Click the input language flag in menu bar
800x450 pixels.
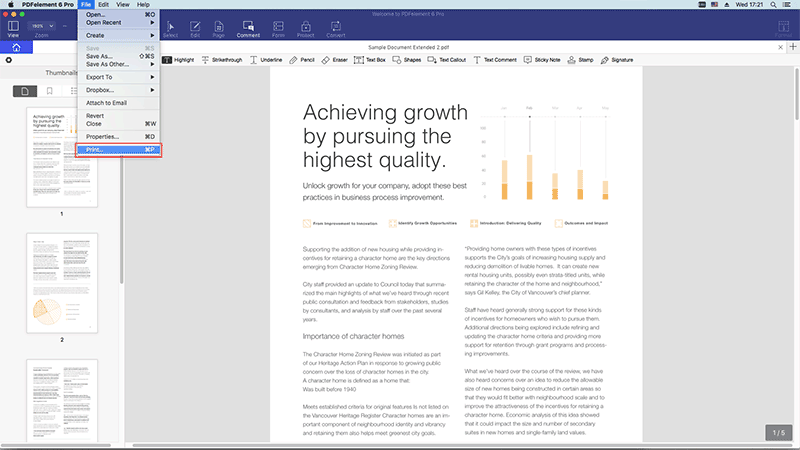(x=714, y=5)
